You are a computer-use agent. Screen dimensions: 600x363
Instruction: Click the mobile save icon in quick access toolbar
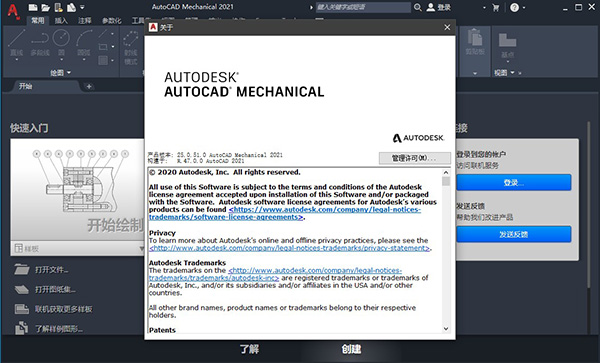(x=59, y=7)
